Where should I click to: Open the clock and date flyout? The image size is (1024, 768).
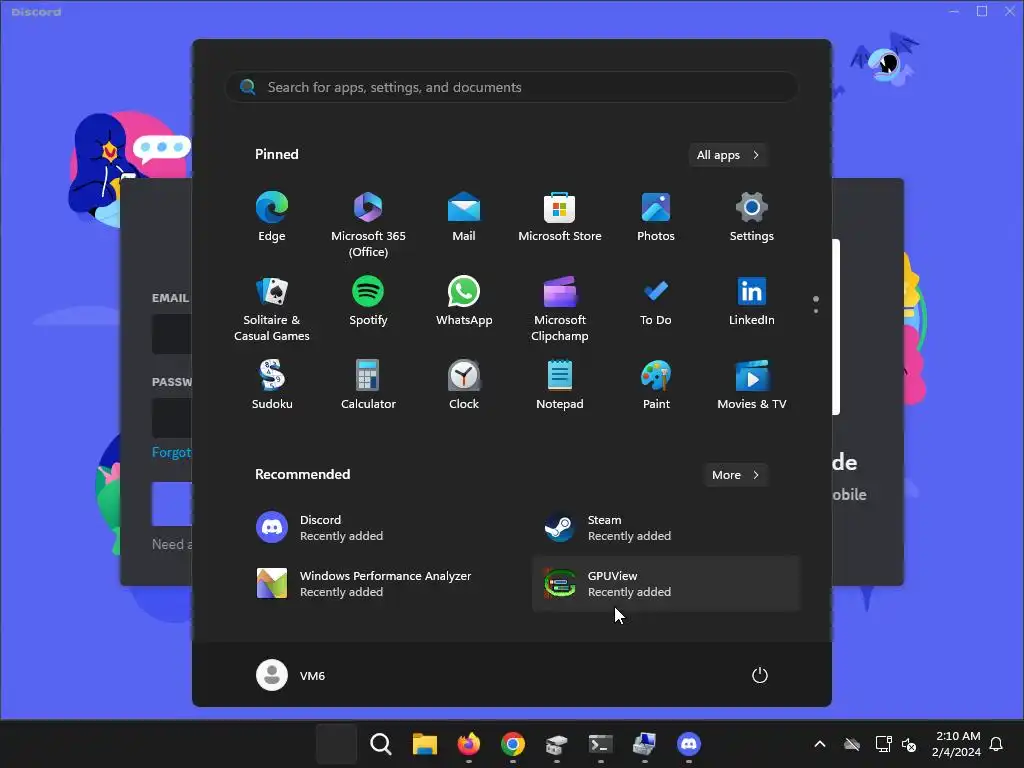click(x=957, y=744)
